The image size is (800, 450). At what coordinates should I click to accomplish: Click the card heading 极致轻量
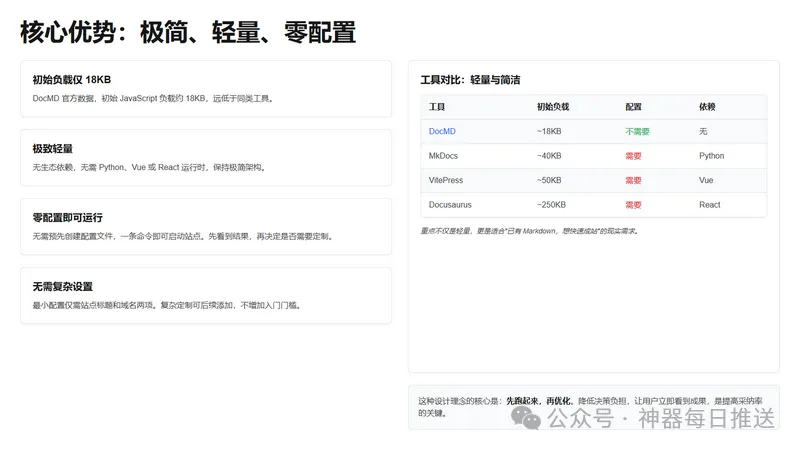click(53, 148)
